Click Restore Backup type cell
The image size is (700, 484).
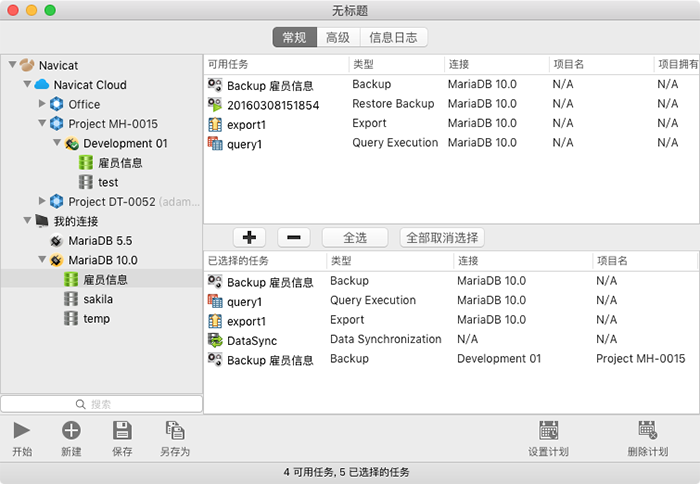point(393,104)
